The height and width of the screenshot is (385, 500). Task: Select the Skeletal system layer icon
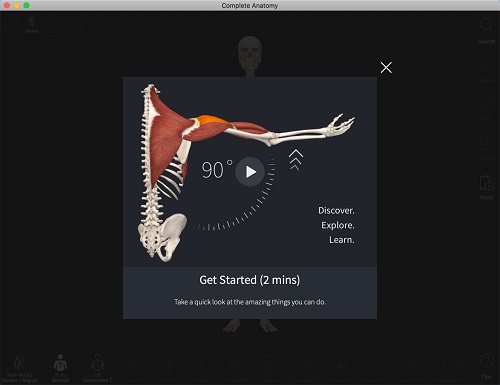pos(60,368)
